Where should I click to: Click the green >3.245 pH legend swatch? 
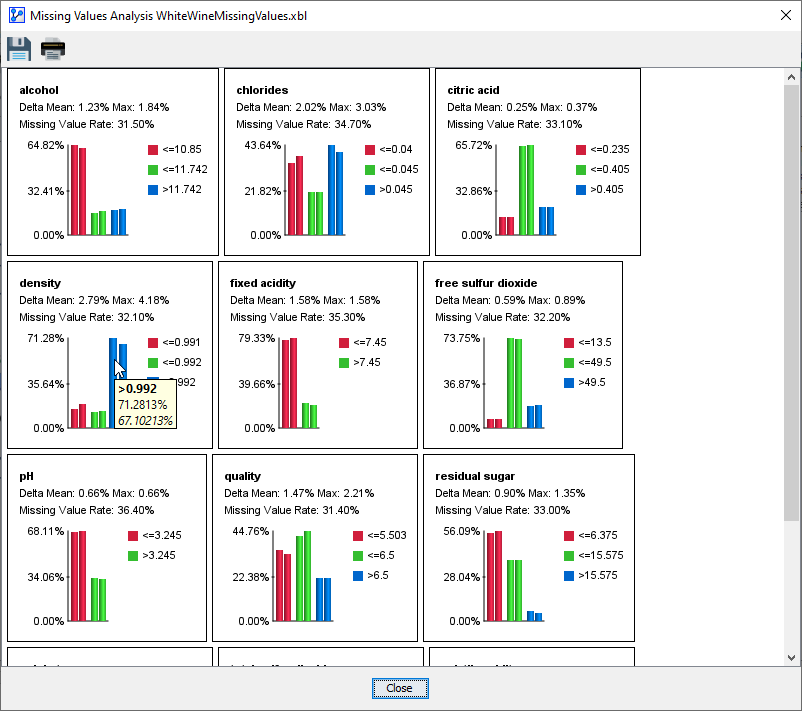pos(132,556)
